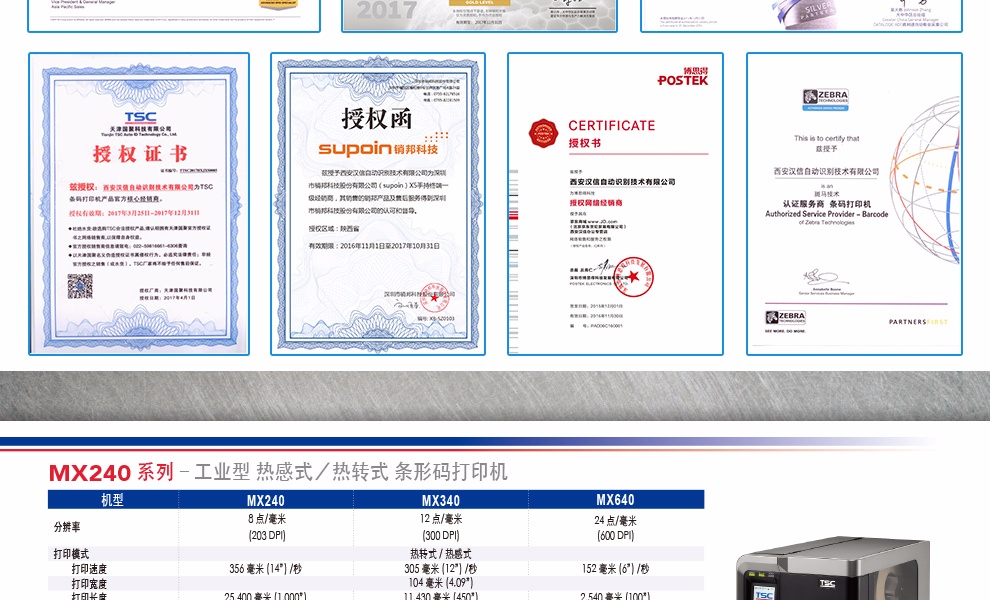Click the 有效期限 date line on the supoin certificate
Screen dimensions: 990x600
[374, 246]
